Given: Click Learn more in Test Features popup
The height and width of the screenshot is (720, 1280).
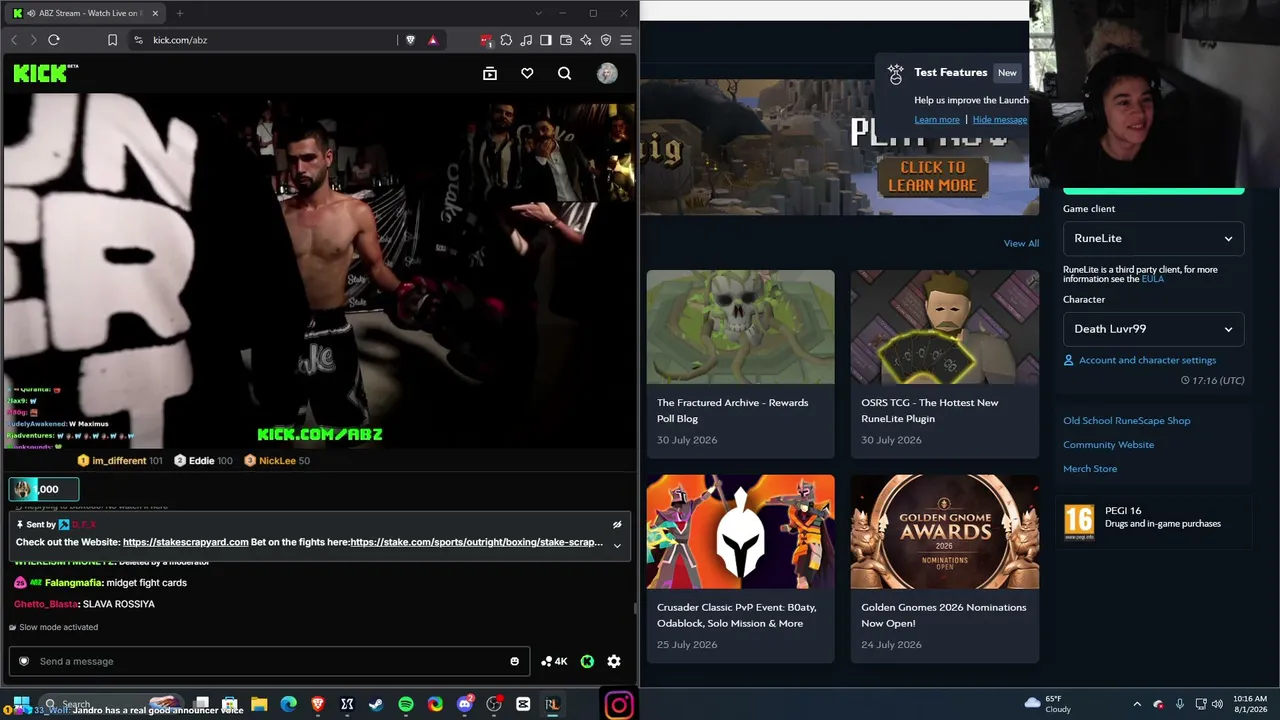Looking at the screenshot, I should tap(937, 120).
